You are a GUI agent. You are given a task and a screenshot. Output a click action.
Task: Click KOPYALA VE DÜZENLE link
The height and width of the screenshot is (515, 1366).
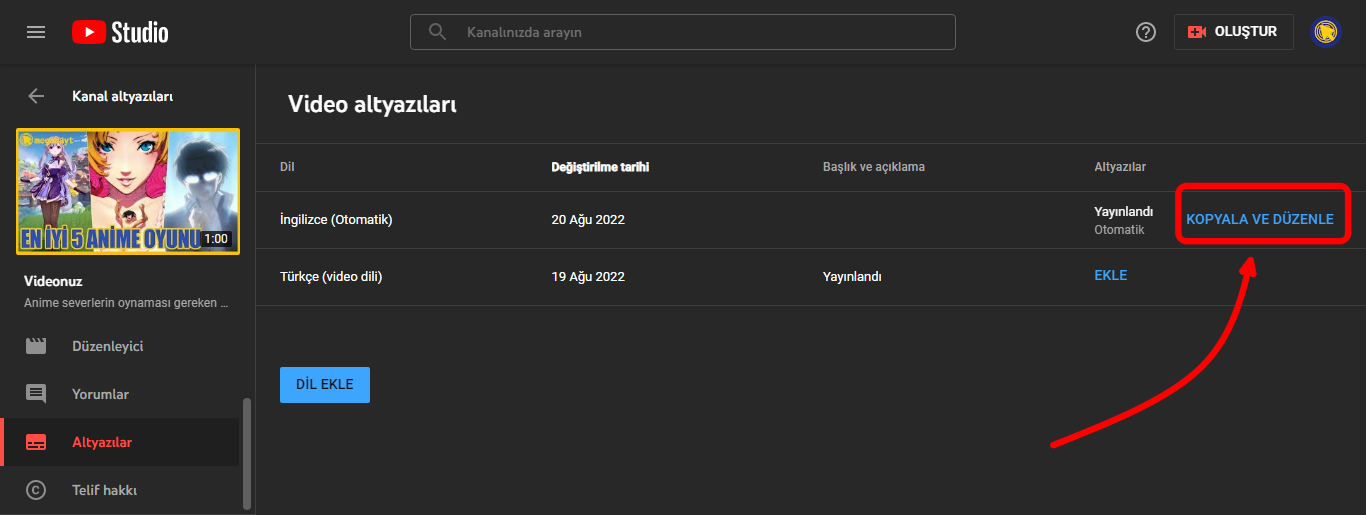(x=1259, y=219)
